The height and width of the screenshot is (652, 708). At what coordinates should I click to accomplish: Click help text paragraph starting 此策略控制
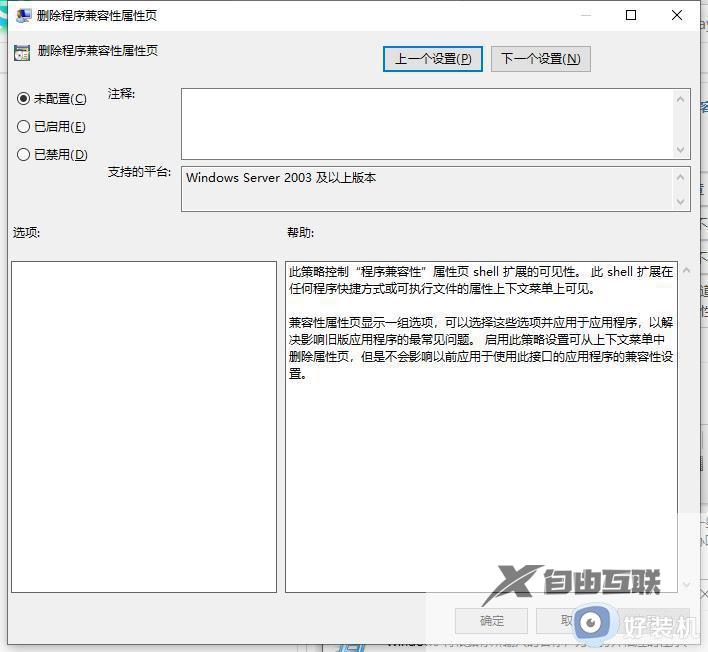pyautogui.click(x=481, y=280)
